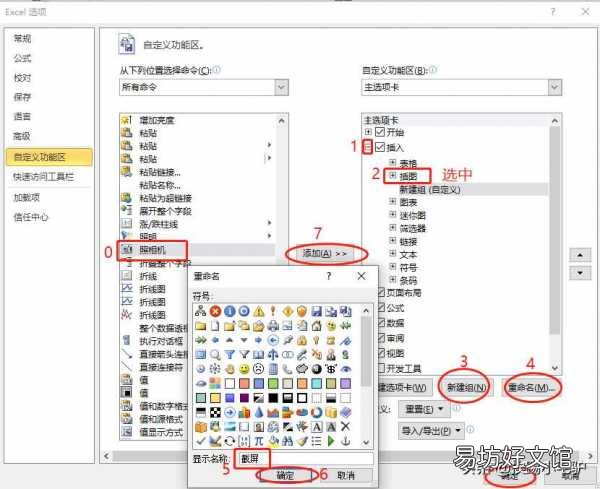Viewport: 600px width, 489px height.
Task: Choose the red exclamation mark symbol
Action: (273, 311)
